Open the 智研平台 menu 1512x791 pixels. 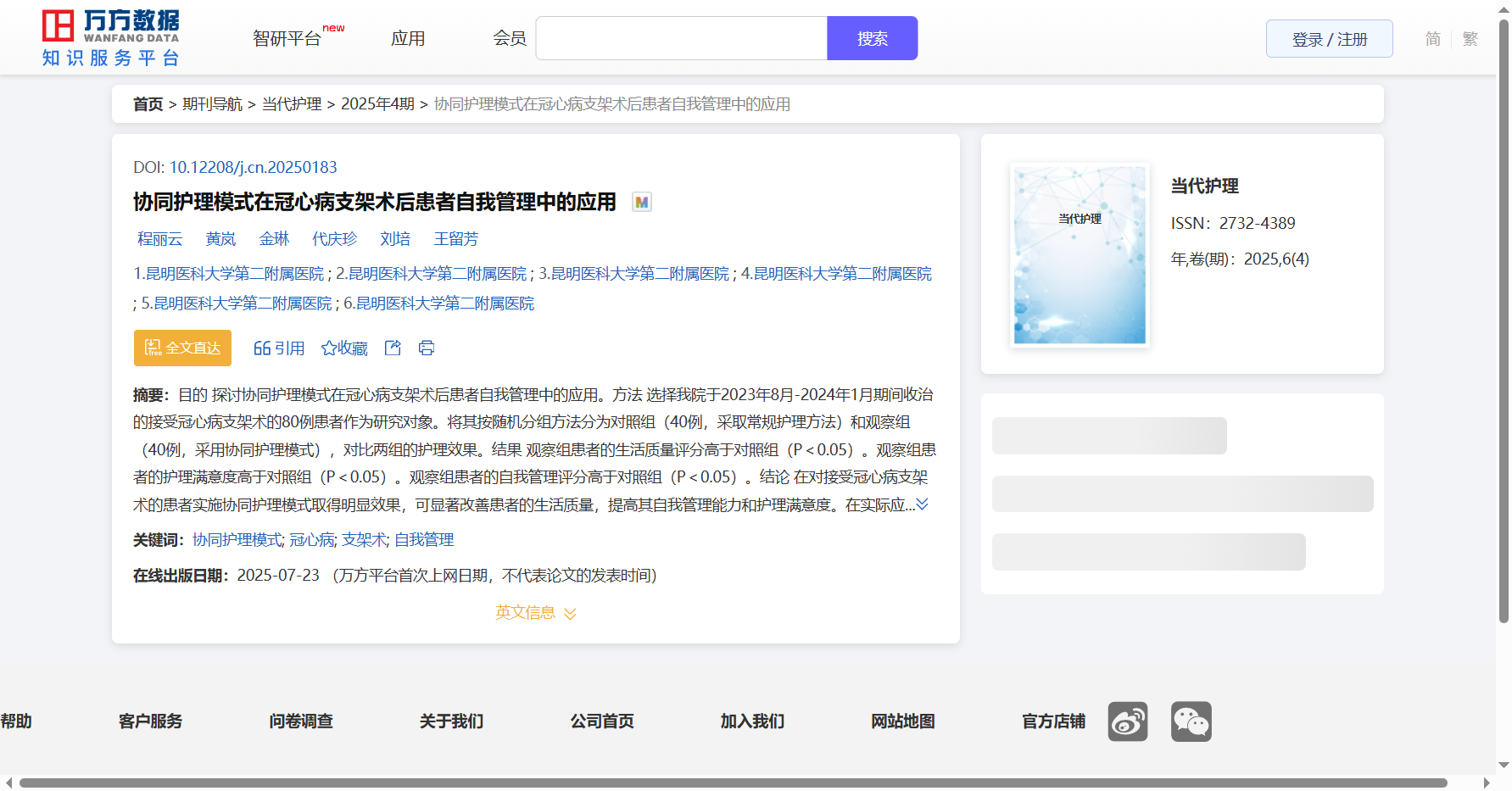tap(287, 39)
